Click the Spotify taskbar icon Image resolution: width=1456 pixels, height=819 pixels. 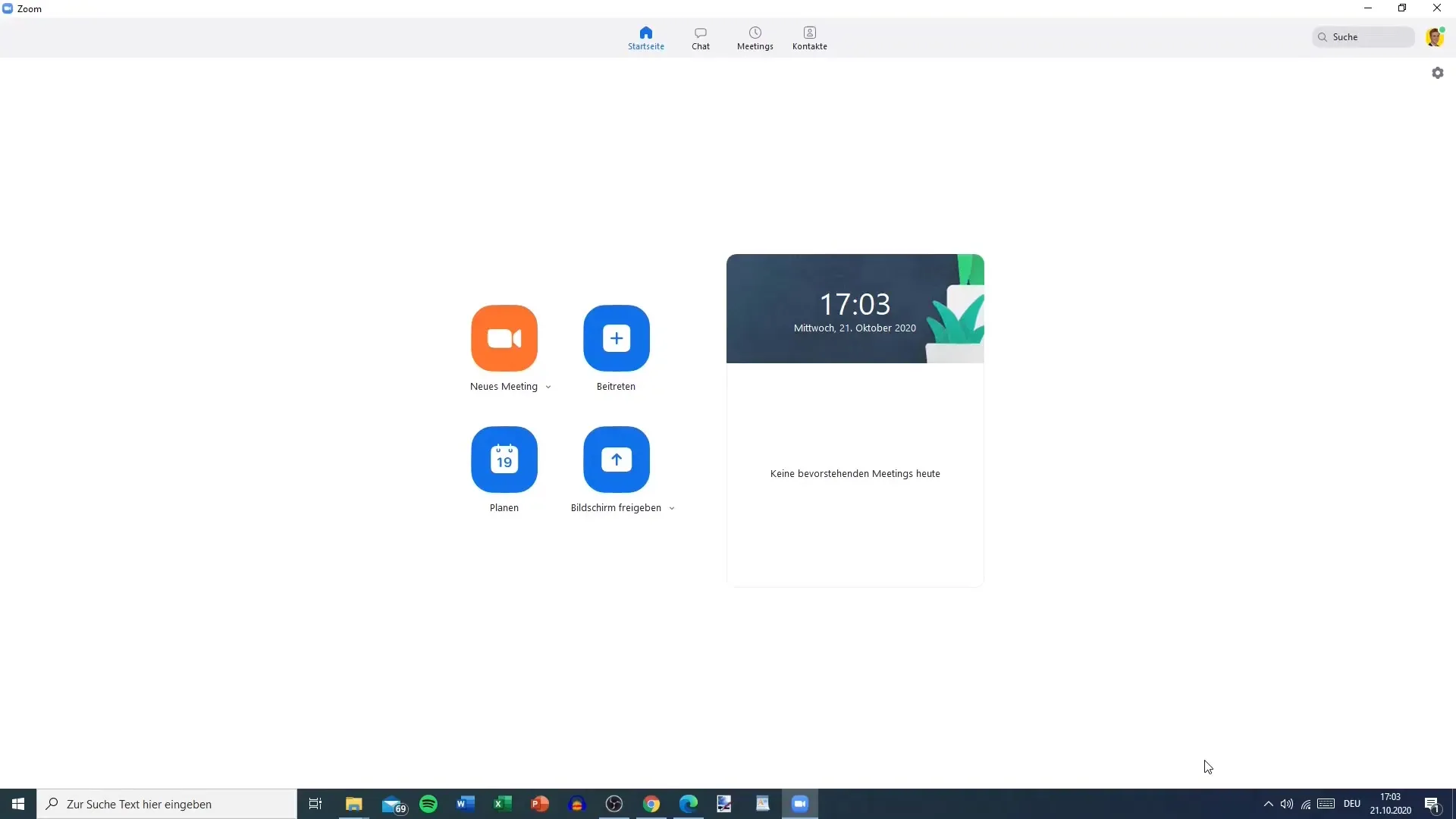428,804
